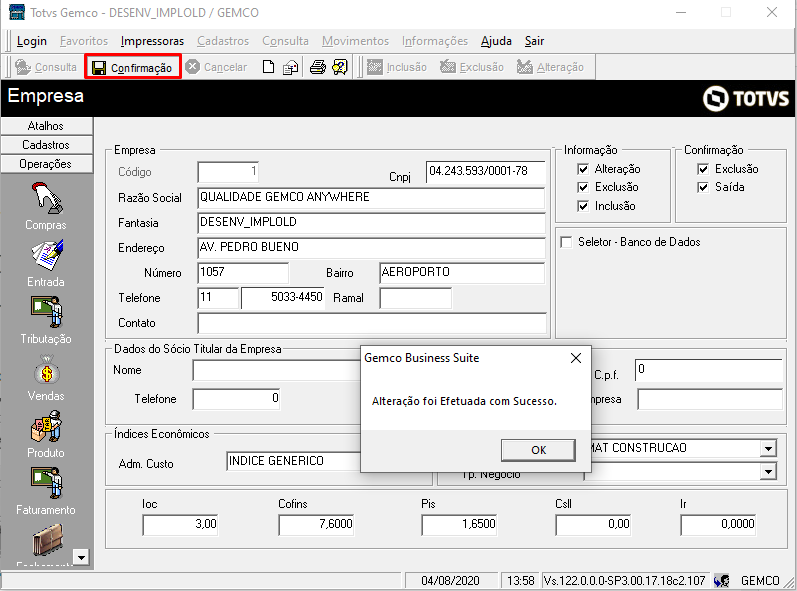Click the Cofins value field

[x=316, y=524]
